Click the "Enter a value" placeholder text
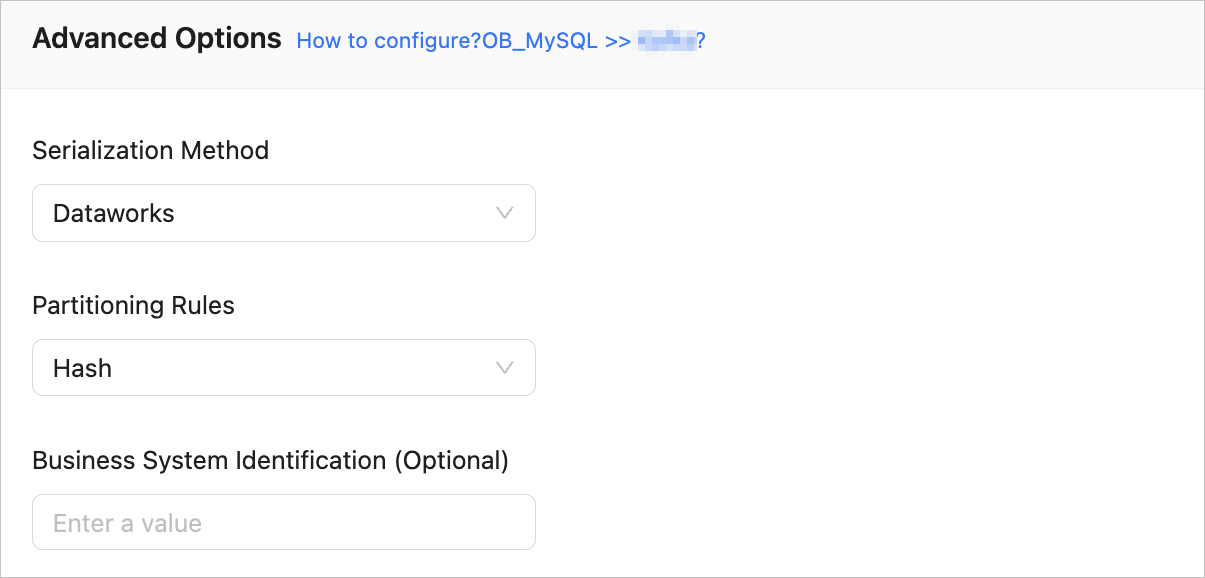Viewport: 1205px width, 578px height. (x=127, y=523)
